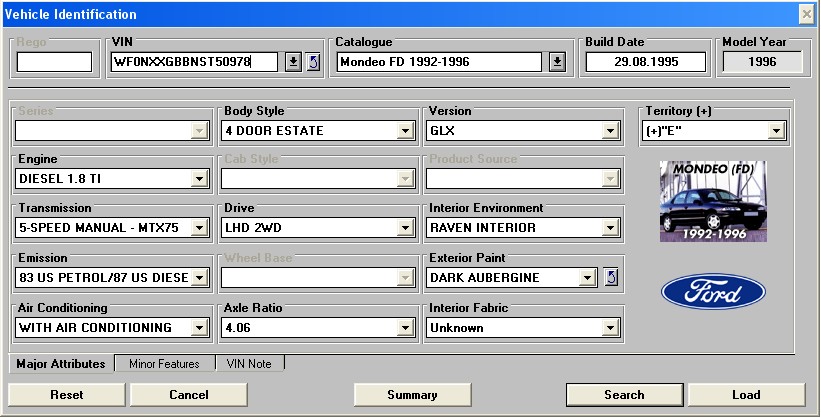Expand the Engine dropdown list
Viewport: 821px width, 418px height.
tap(199, 179)
